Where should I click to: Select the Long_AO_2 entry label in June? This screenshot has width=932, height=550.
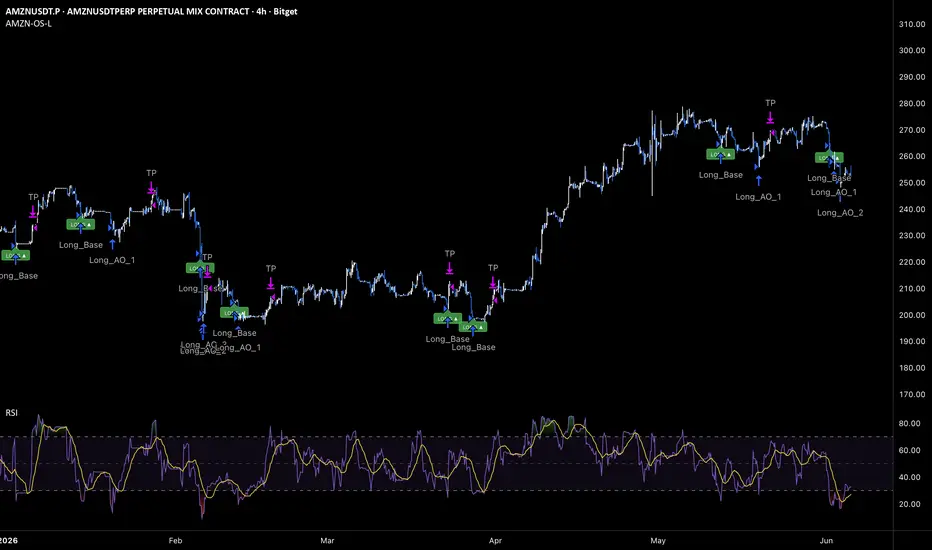840,213
